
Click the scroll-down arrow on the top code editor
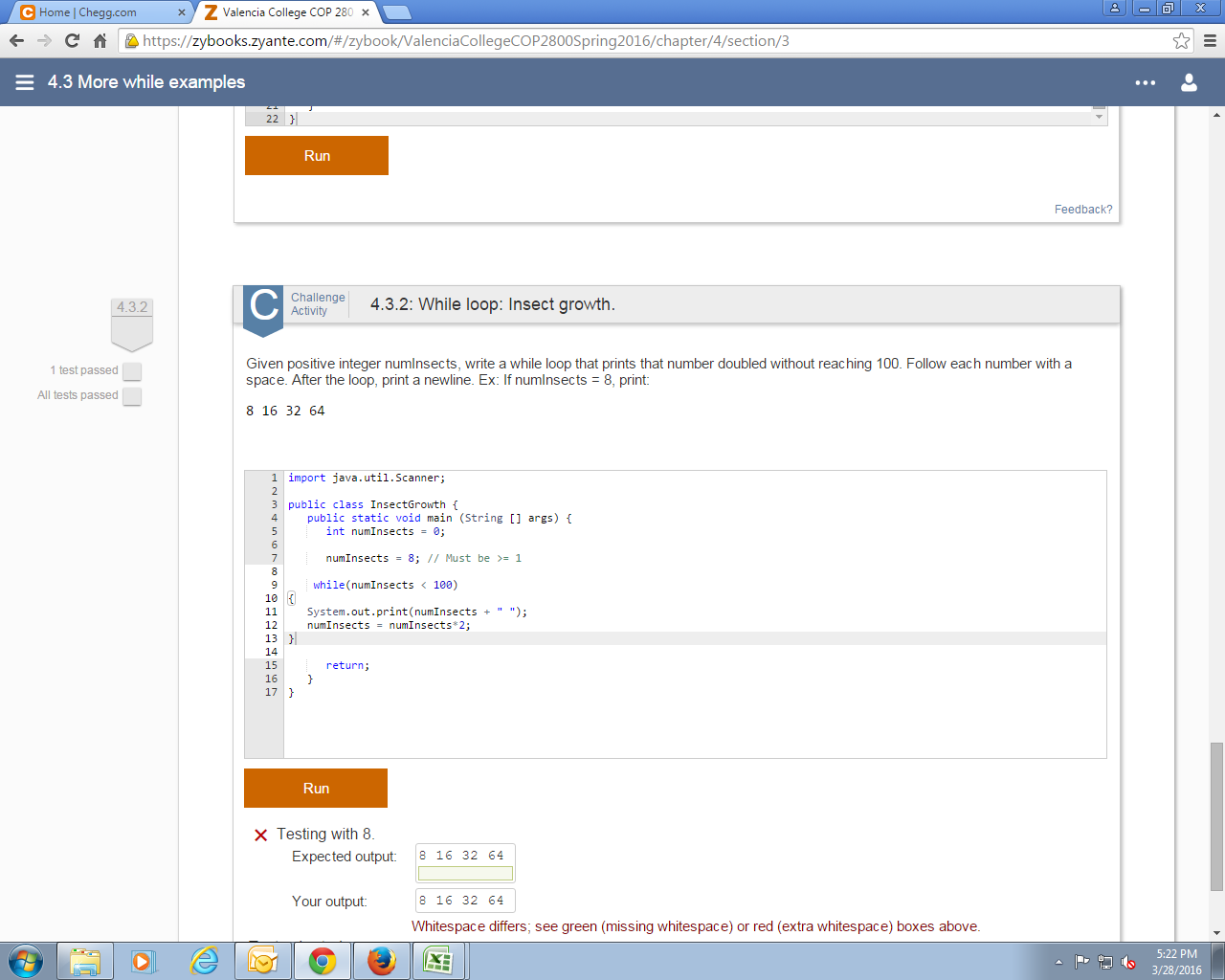click(1098, 116)
